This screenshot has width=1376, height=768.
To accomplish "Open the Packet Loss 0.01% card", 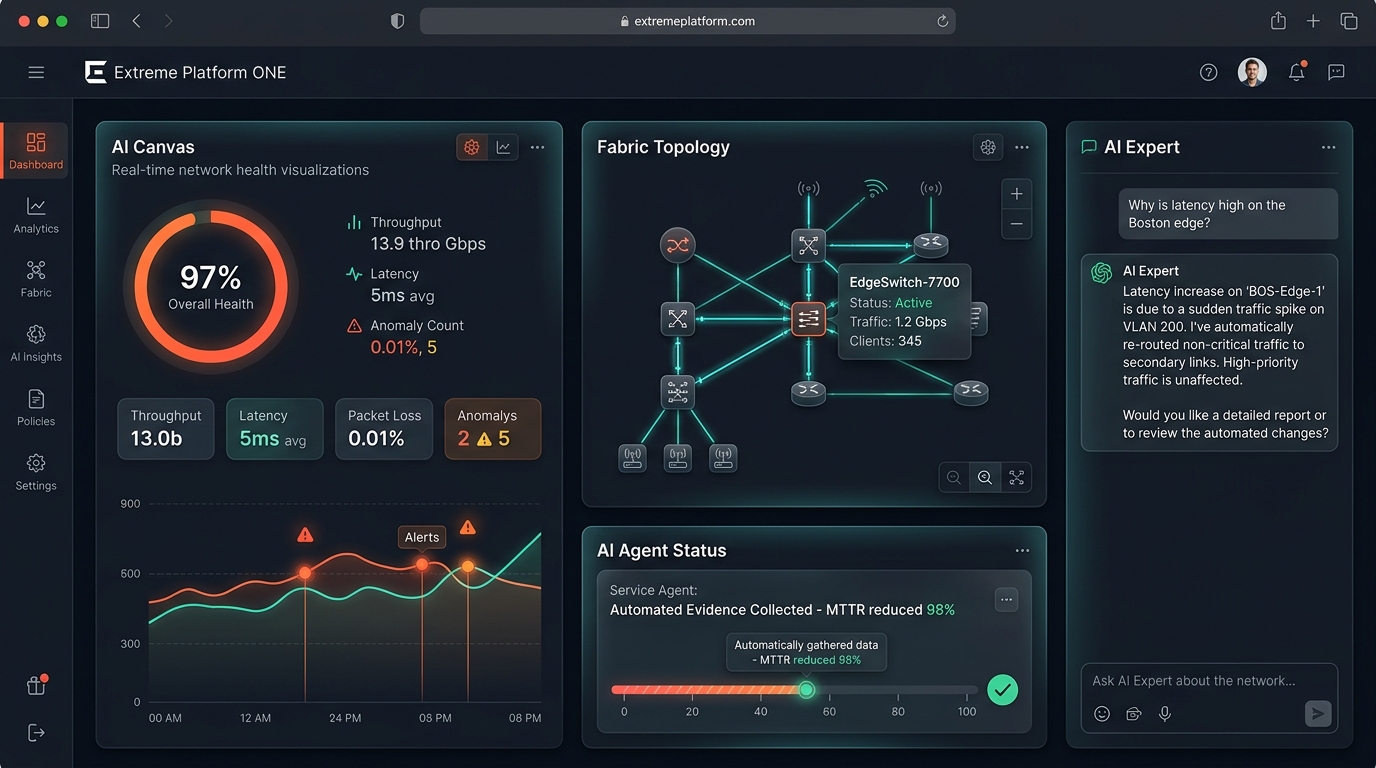I will click(x=384, y=429).
